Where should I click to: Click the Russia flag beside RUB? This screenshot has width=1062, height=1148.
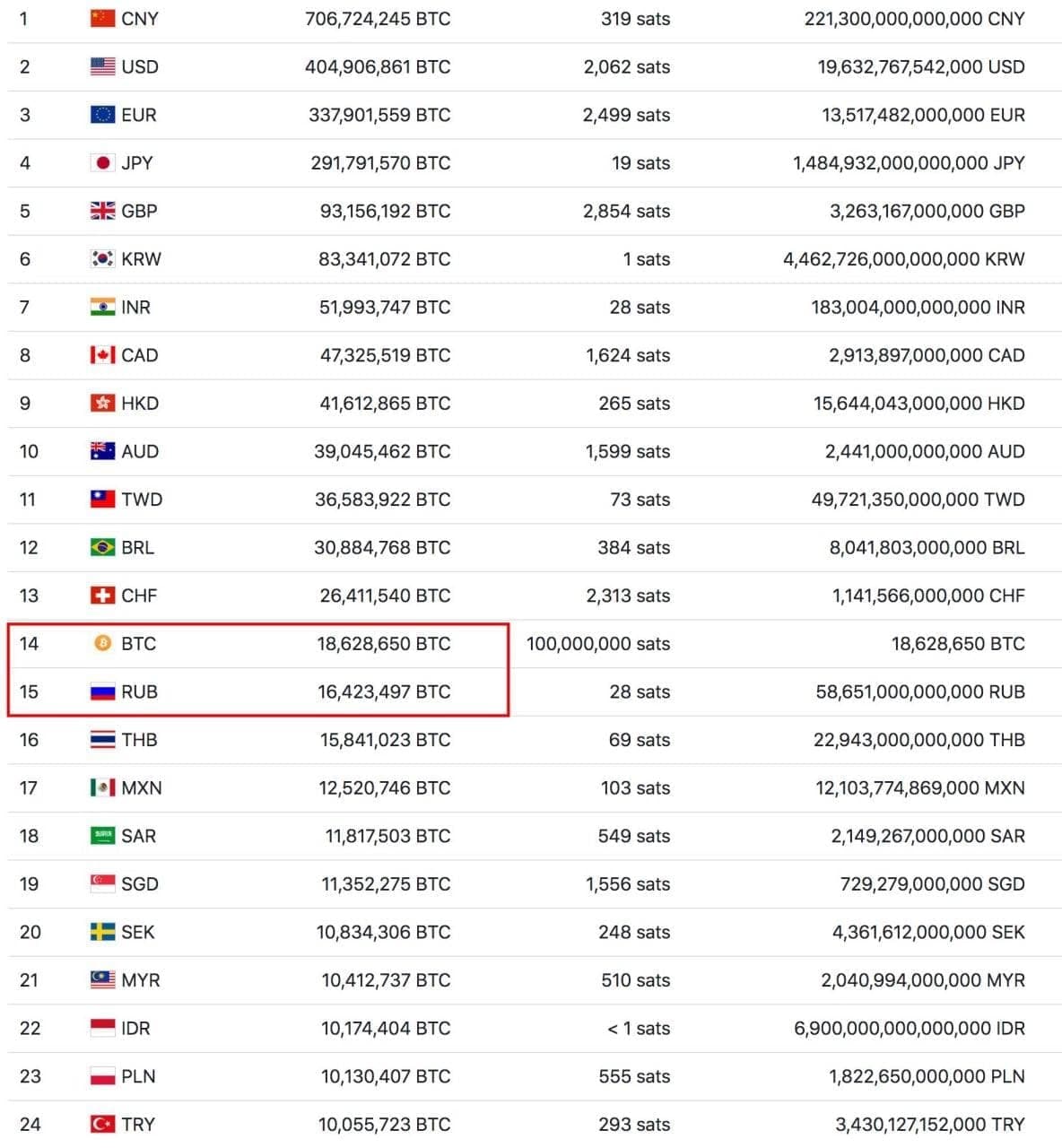click(102, 692)
